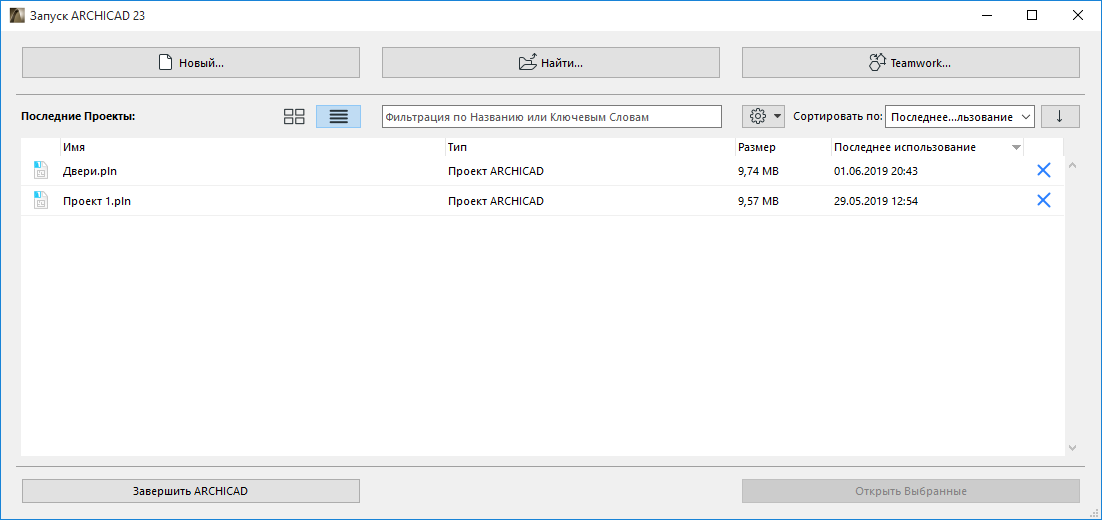
Task: Sort by the Имя column header
Action: point(252,147)
